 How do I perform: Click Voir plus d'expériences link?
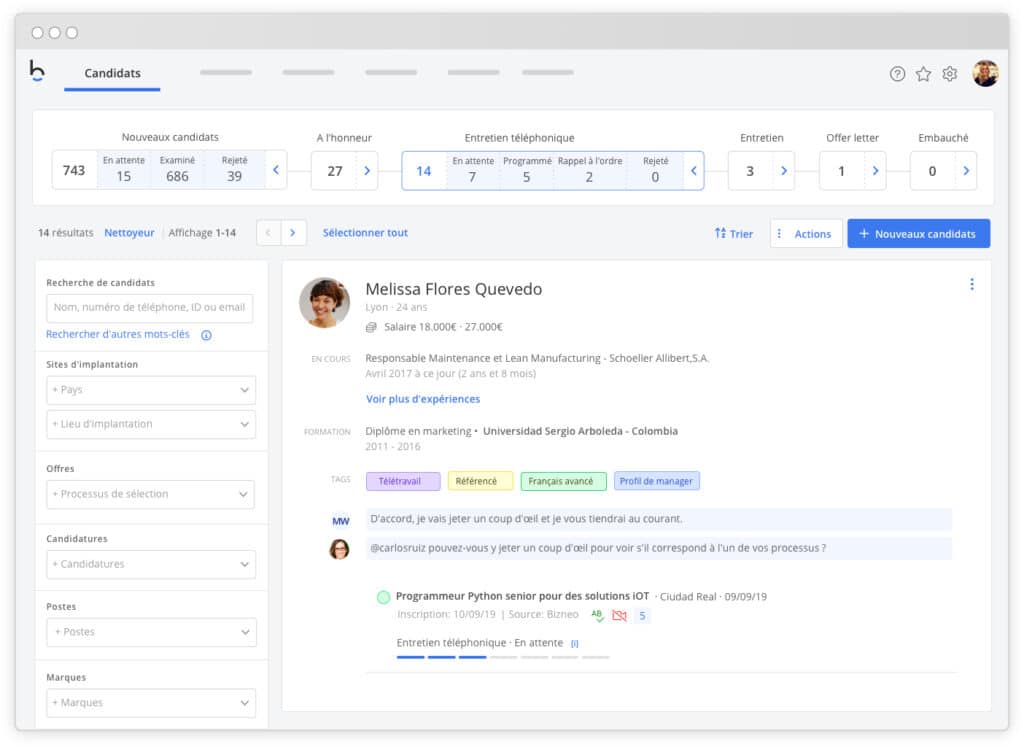click(423, 399)
